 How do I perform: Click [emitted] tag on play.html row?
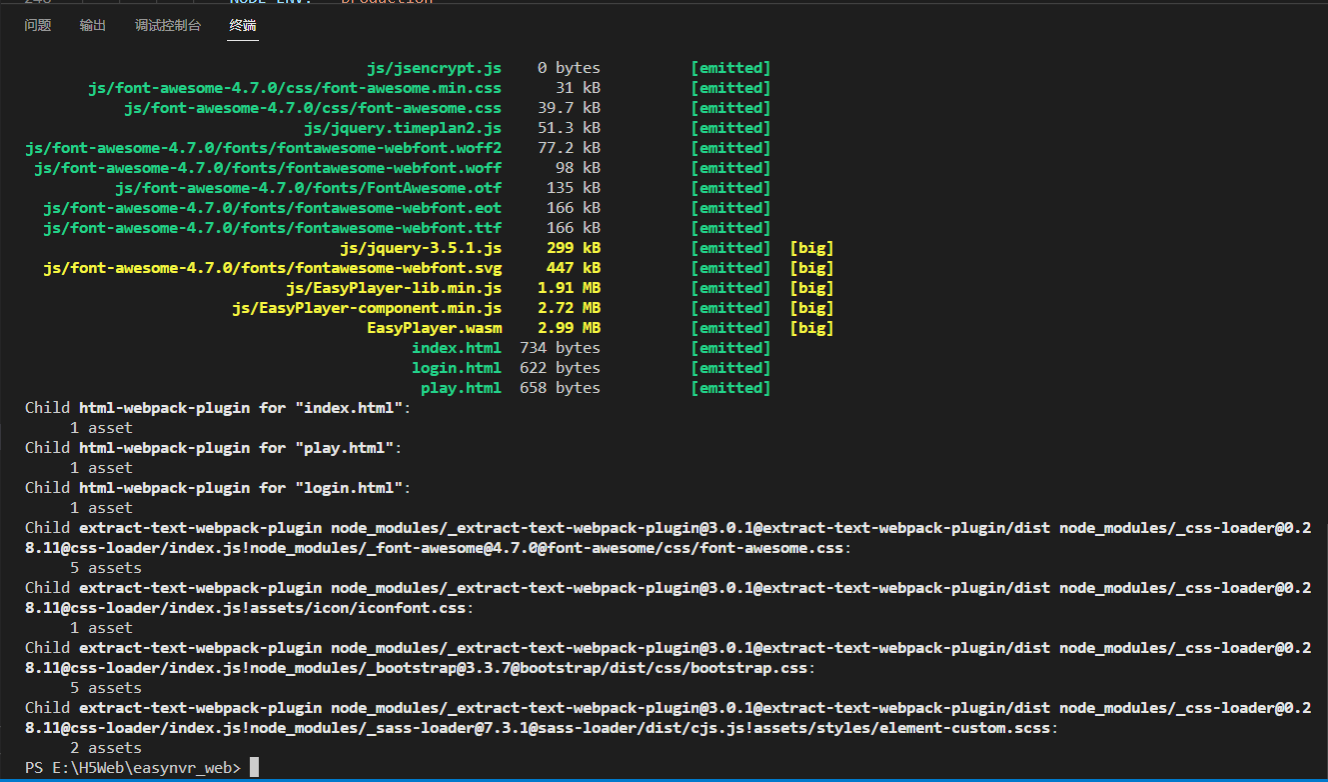(731, 388)
